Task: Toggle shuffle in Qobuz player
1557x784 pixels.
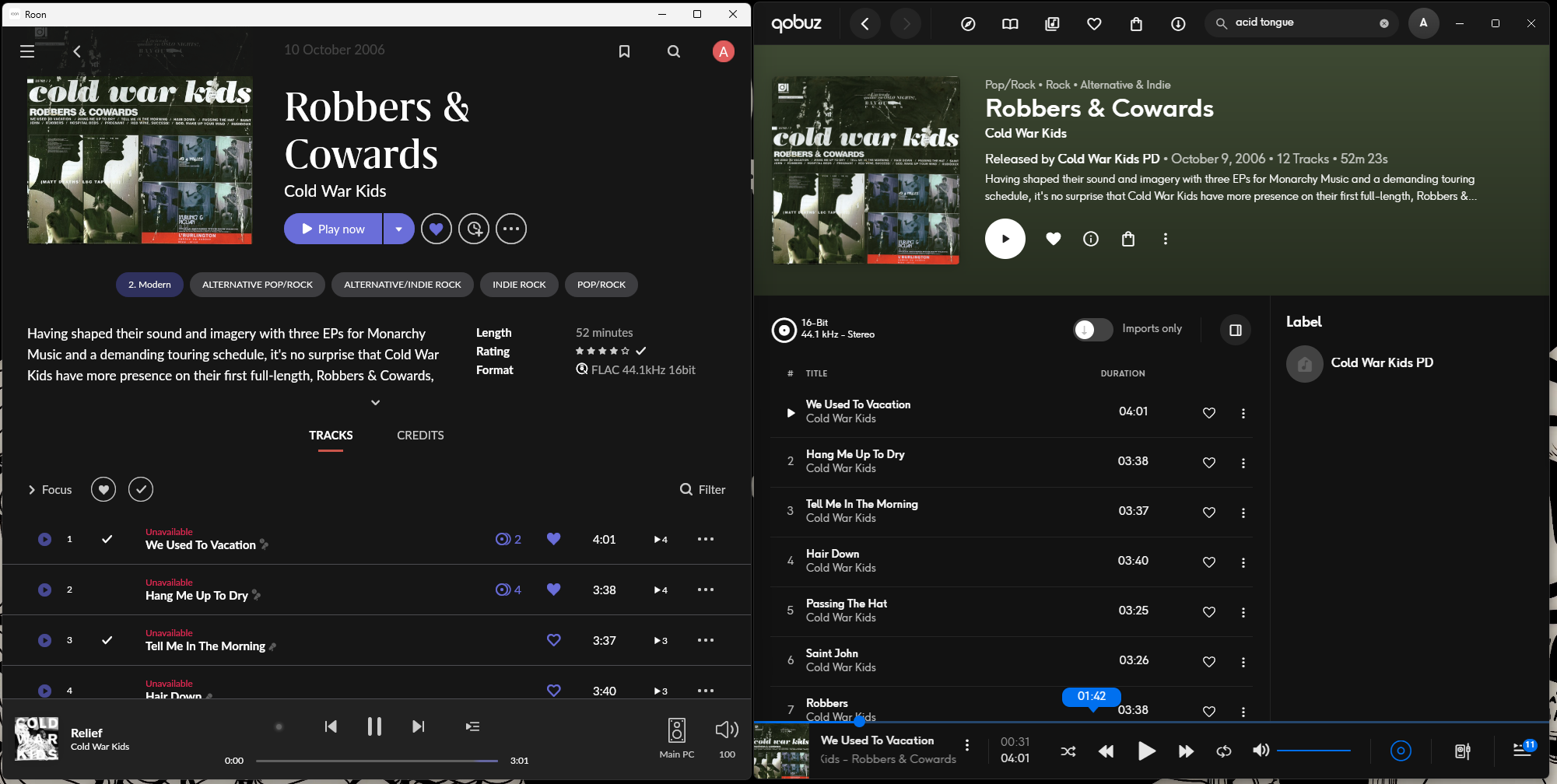Action: [x=1068, y=751]
